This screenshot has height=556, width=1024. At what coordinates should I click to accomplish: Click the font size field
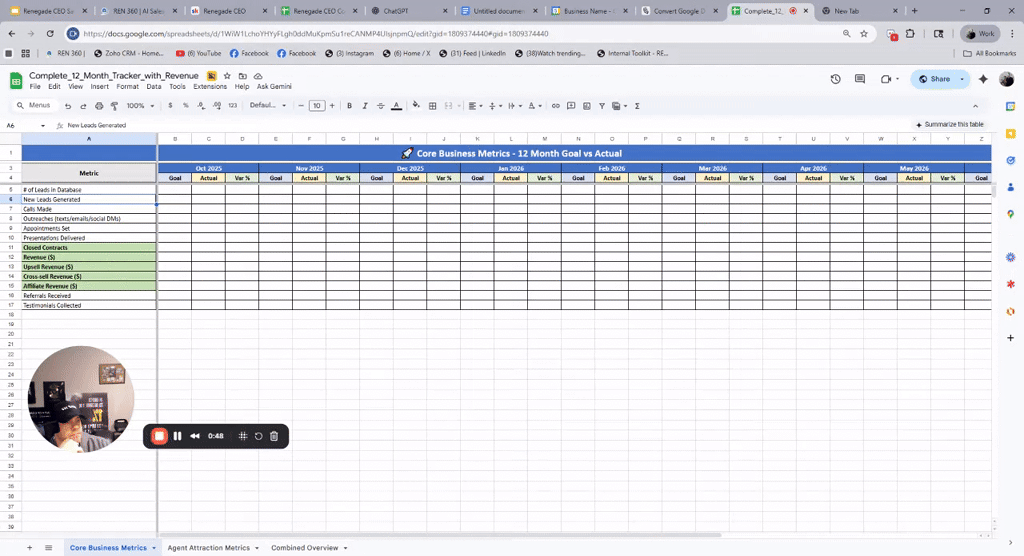[317, 106]
